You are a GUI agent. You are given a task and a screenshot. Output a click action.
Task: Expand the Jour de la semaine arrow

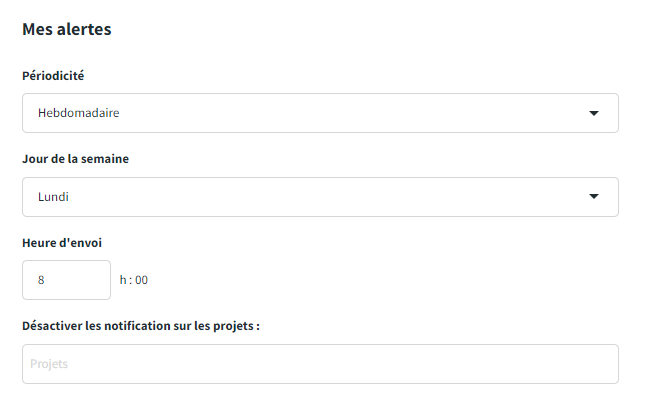pyautogui.click(x=594, y=197)
